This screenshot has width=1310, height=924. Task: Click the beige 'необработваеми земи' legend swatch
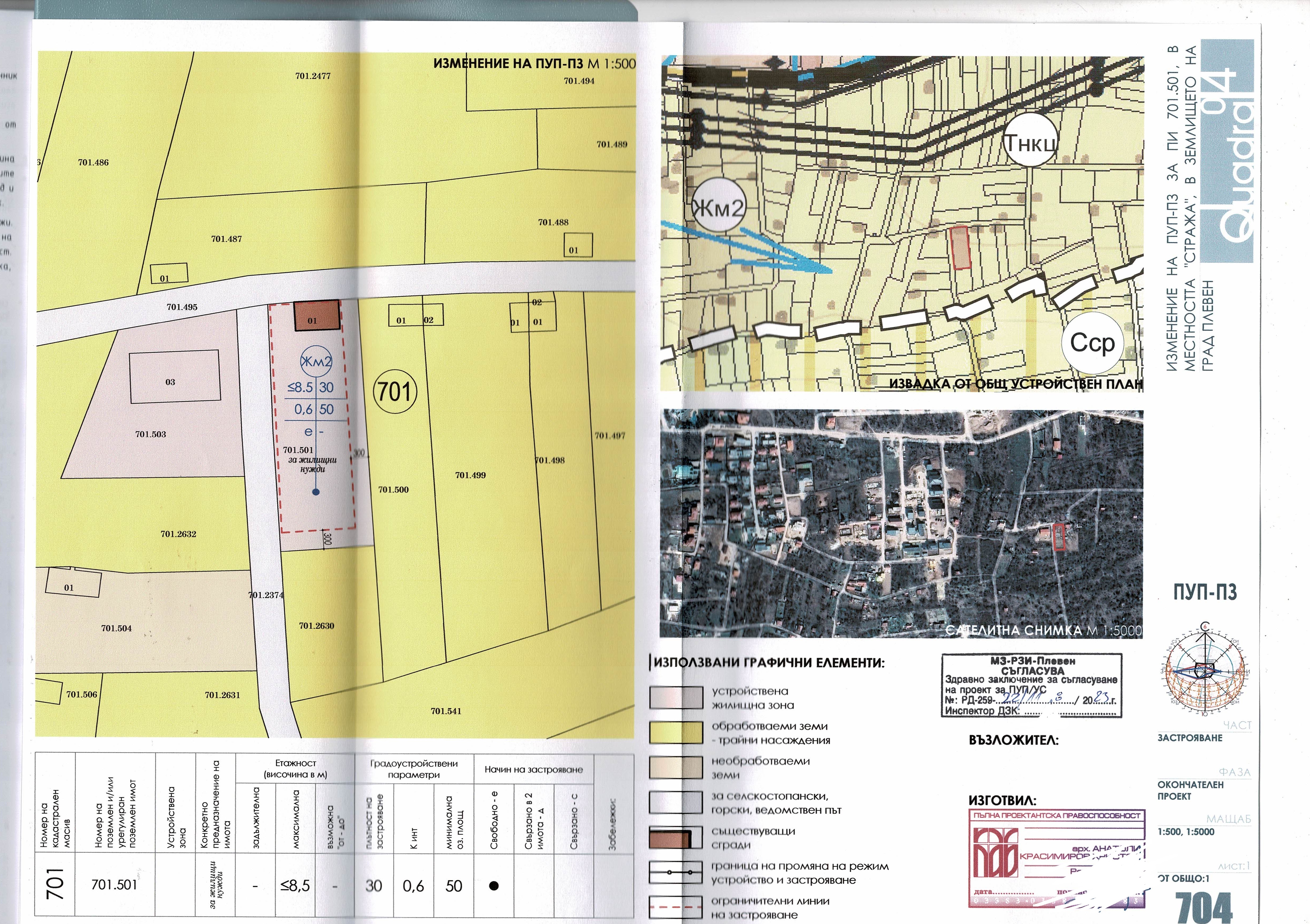pyautogui.click(x=676, y=768)
